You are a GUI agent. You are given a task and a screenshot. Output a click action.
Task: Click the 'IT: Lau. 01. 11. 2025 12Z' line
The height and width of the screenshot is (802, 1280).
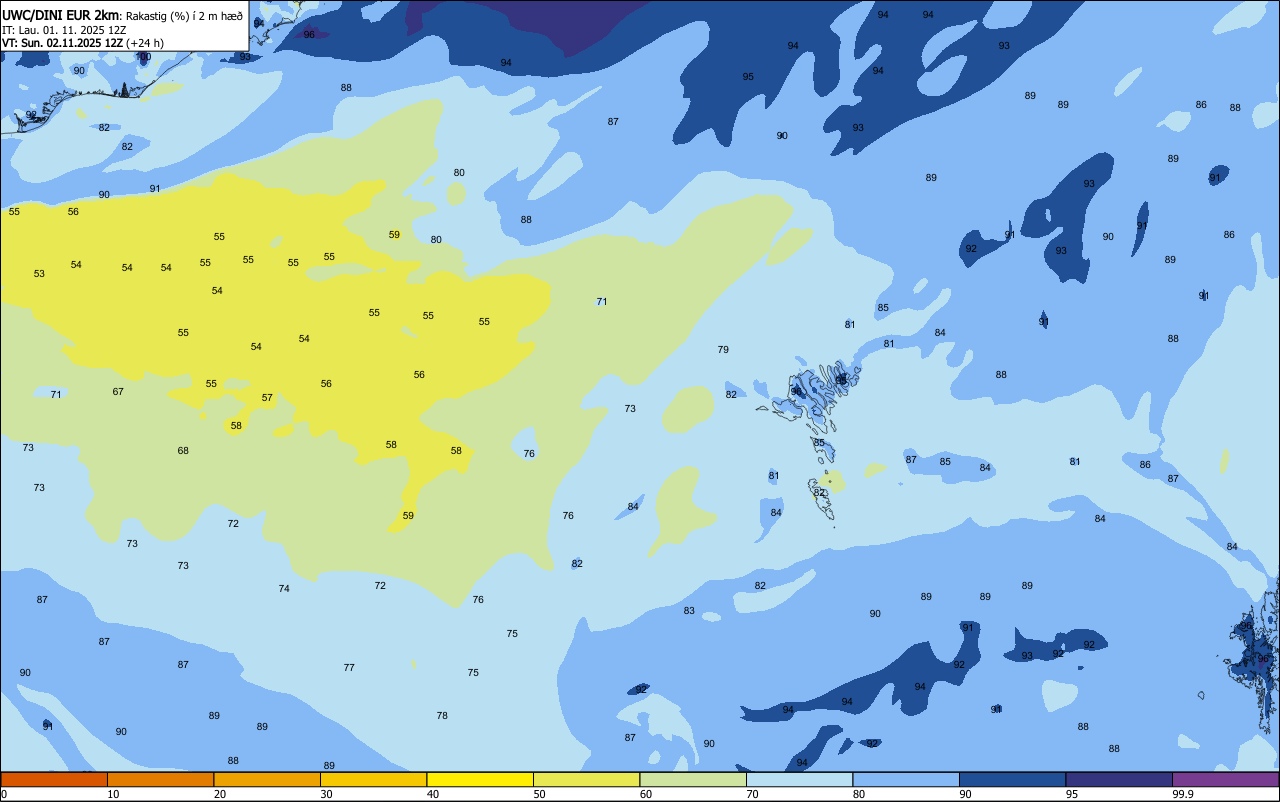[x=64, y=30]
